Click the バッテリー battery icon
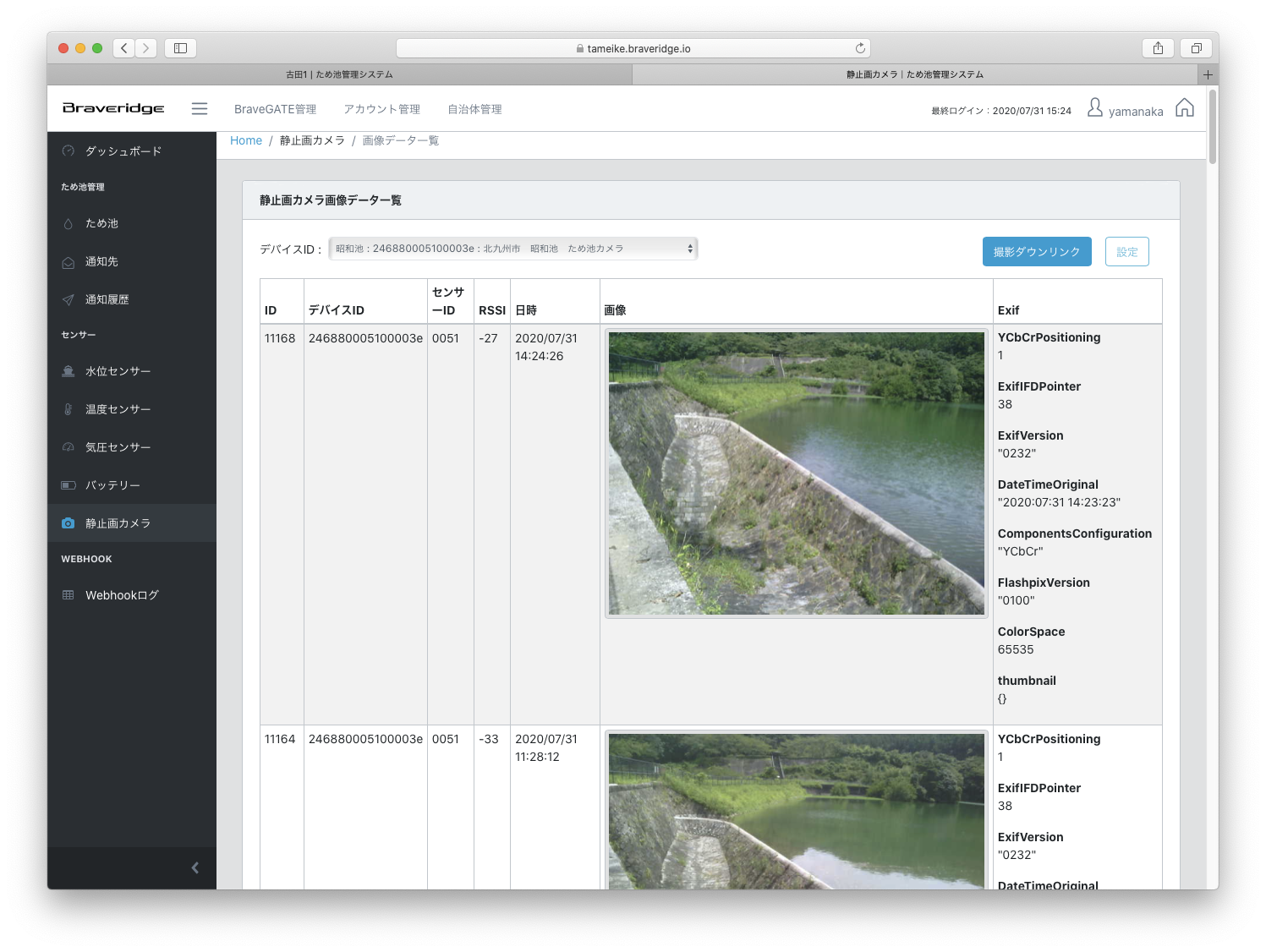 coord(69,485)
